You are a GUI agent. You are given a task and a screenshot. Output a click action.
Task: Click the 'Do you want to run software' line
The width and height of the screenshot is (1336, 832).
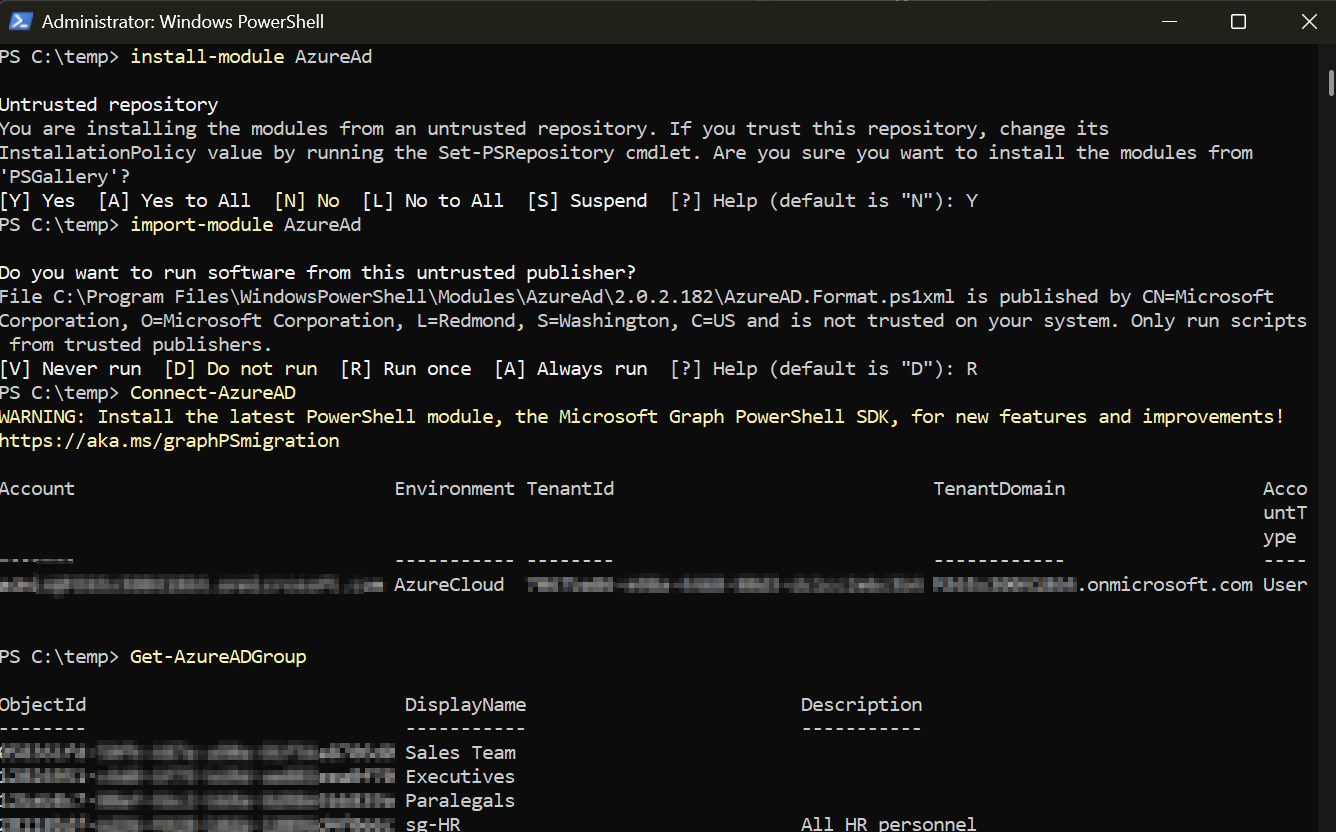(317, 273)
